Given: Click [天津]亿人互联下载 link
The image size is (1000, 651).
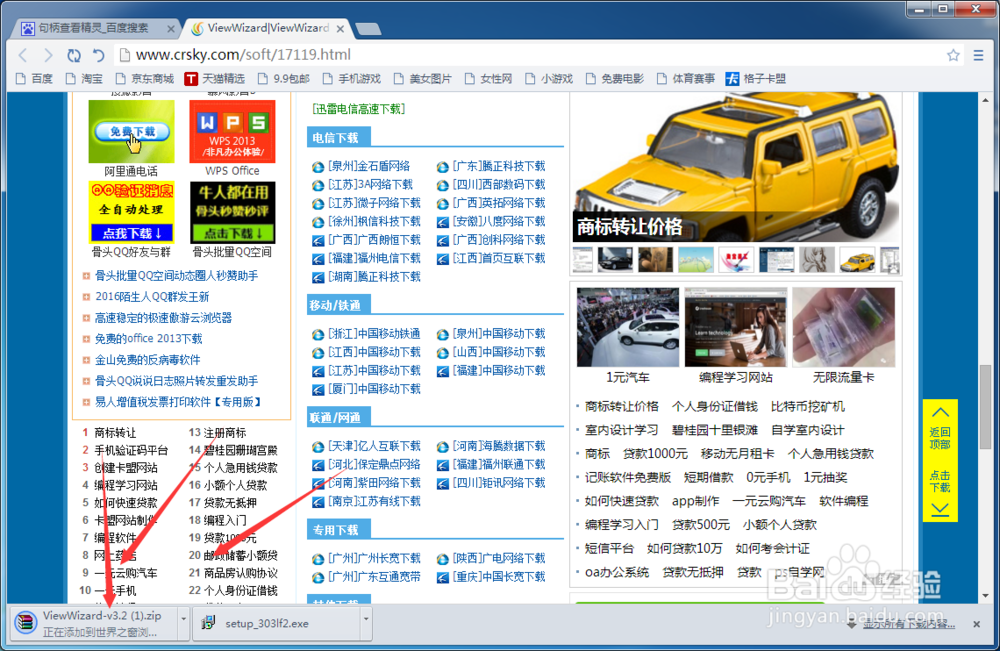Looking at the screenshot, I should tap(374, 446).
